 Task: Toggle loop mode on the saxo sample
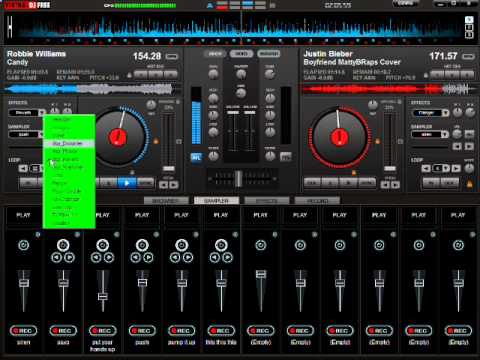point(63,245)
